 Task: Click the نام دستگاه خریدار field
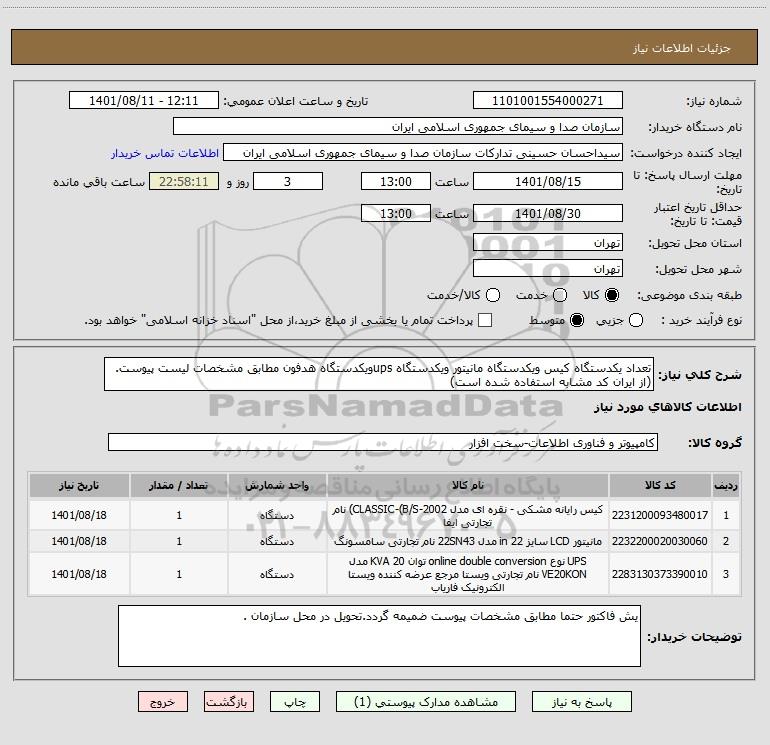pyautogui.click(x=398, y=127)
